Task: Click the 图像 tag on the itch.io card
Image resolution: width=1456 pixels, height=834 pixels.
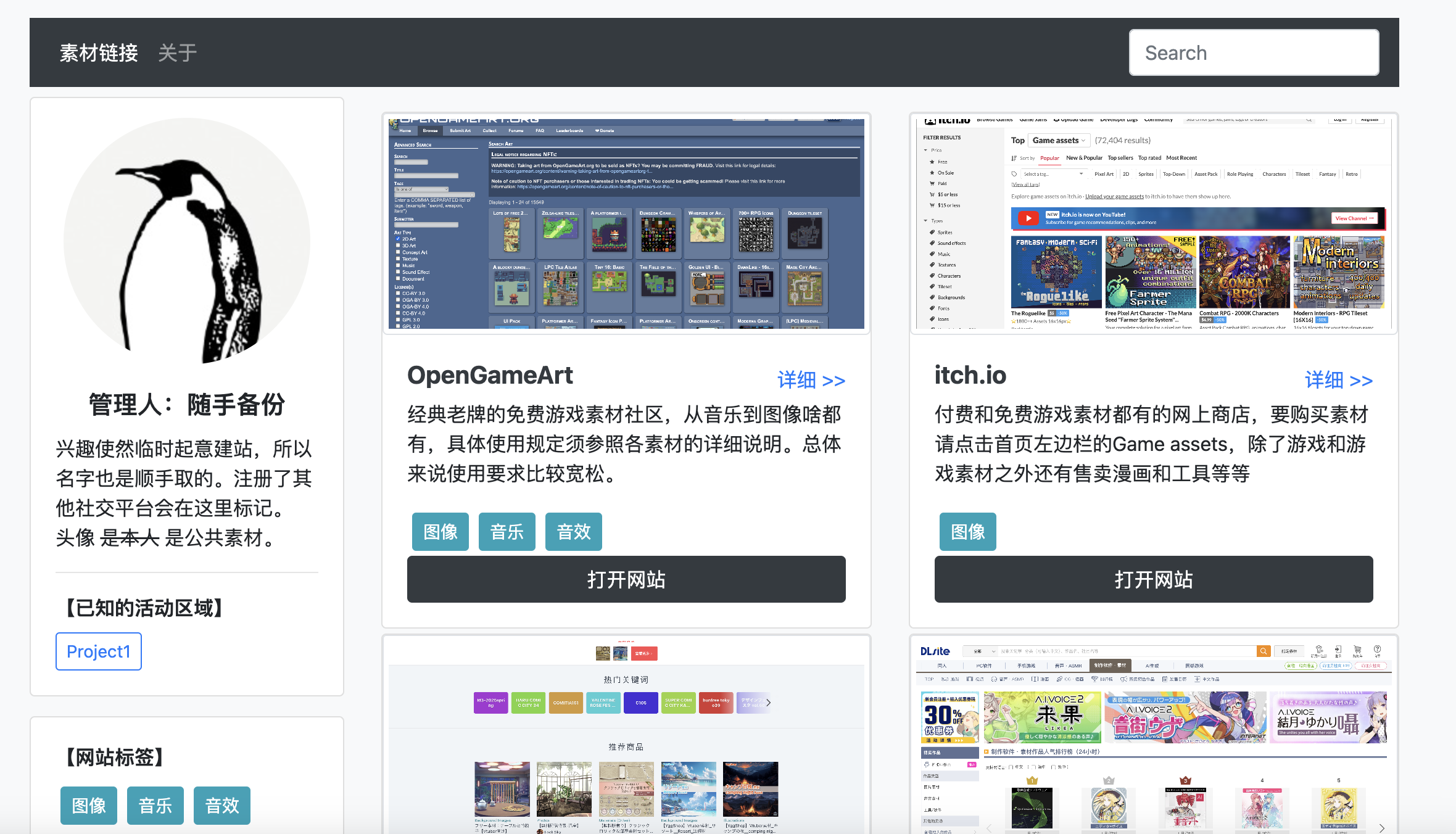Action: [x=968, y=532]
